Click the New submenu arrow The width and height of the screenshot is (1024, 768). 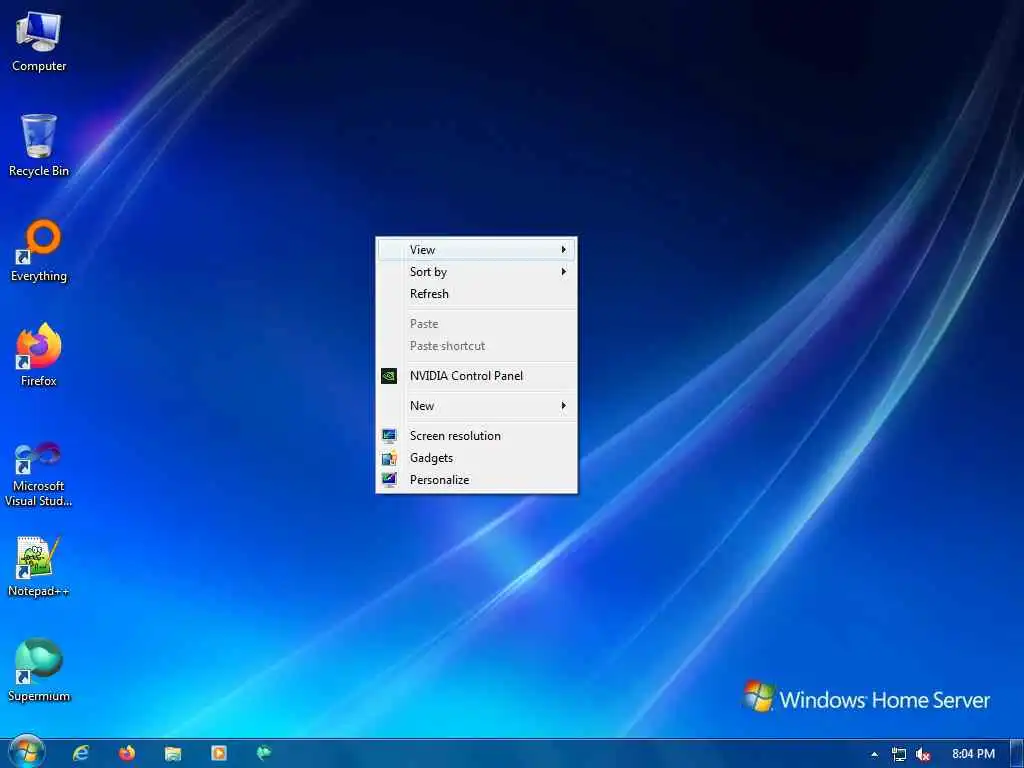564,406
